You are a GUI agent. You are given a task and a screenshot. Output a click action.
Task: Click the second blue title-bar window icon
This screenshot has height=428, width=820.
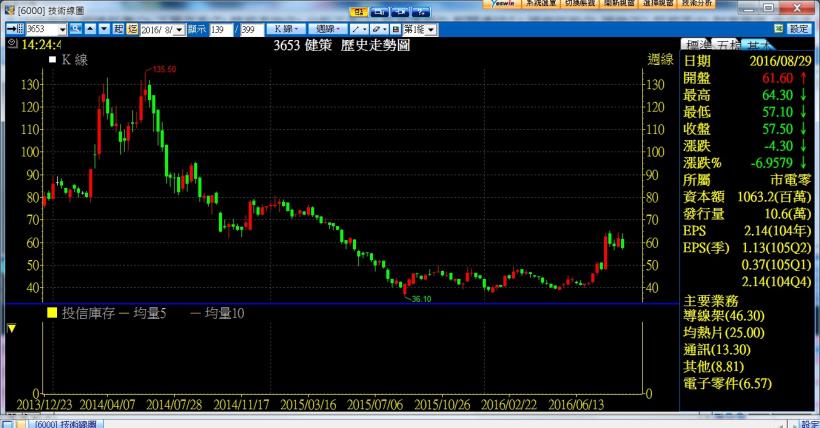click(379, 12)
